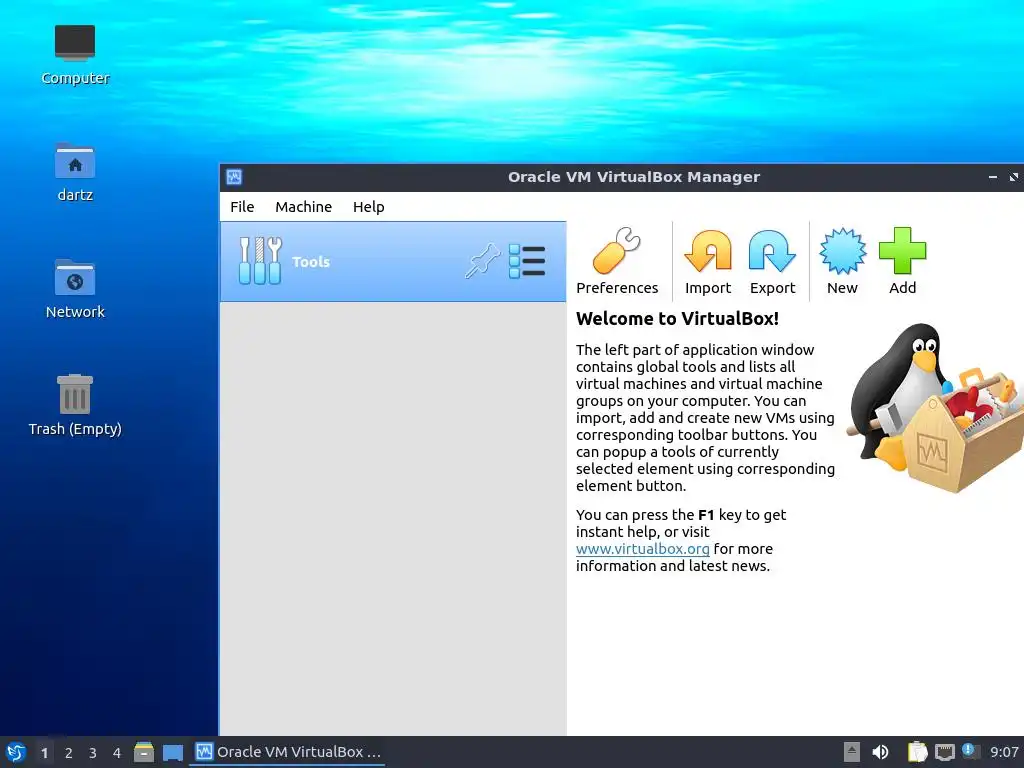
Task: Select the Network desktop icon
Action: [75, 289]
